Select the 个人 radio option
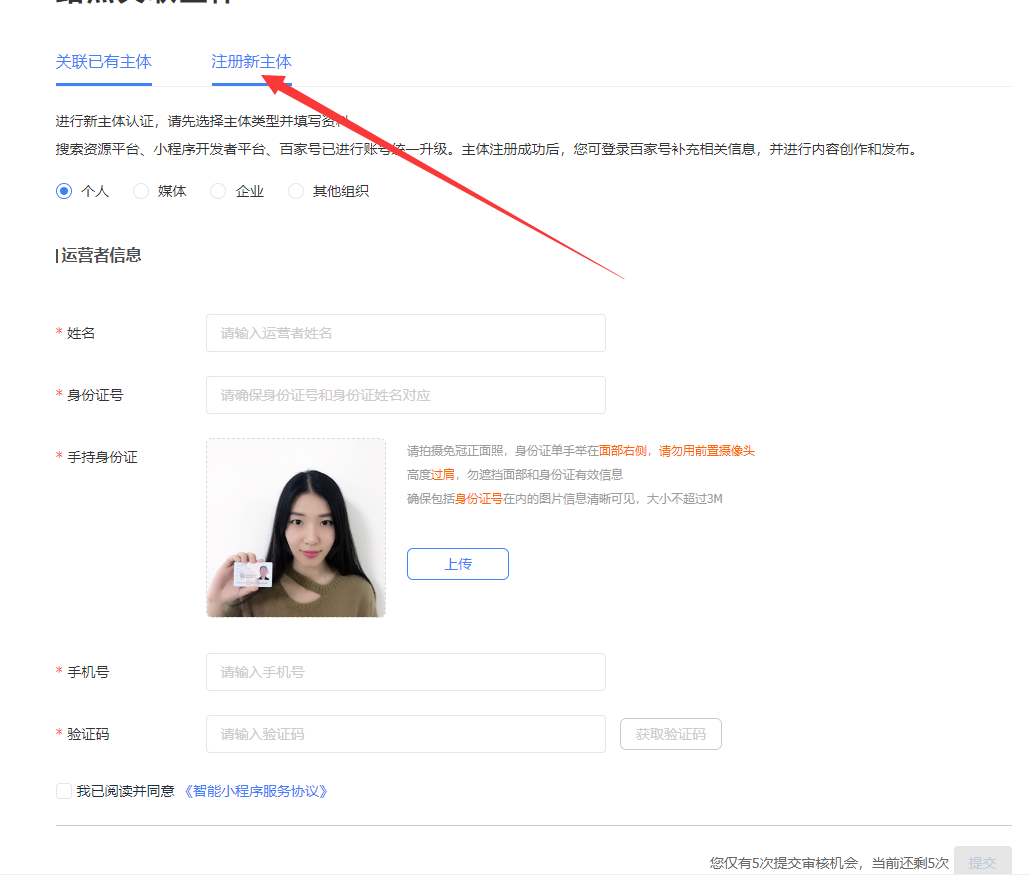 coord(64,191)
